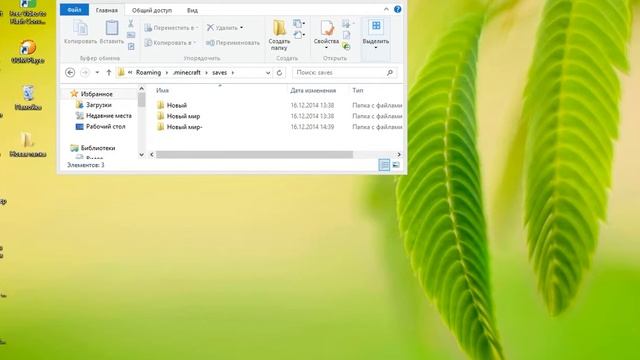Switch to the Вид tab
The height and width of the screenshot is (360, 640).
pyautogui.click(x=192, y=10)
